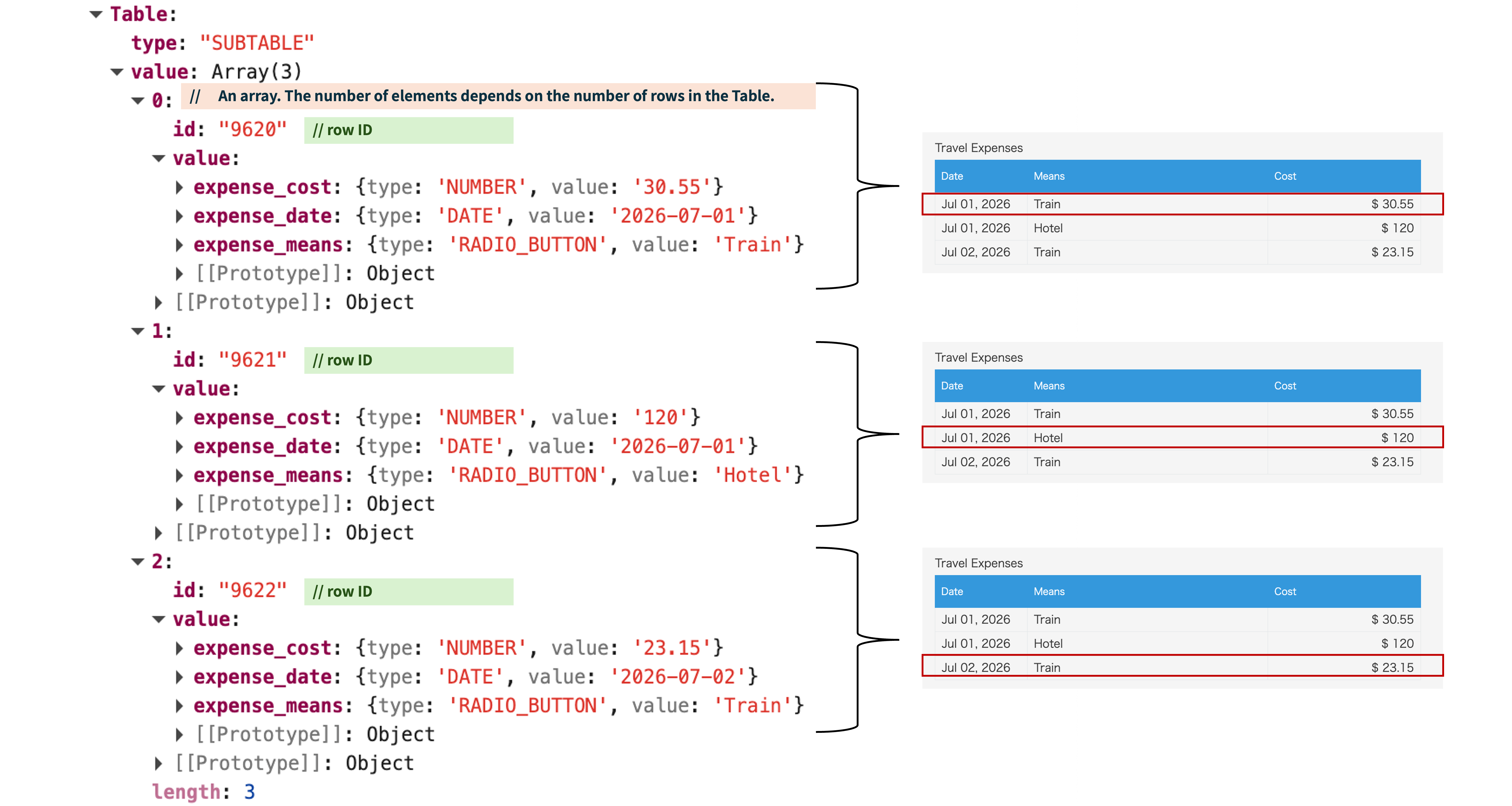
Task: Click Jul 02, 2026 in the bottom table
Action: (975, 667)
